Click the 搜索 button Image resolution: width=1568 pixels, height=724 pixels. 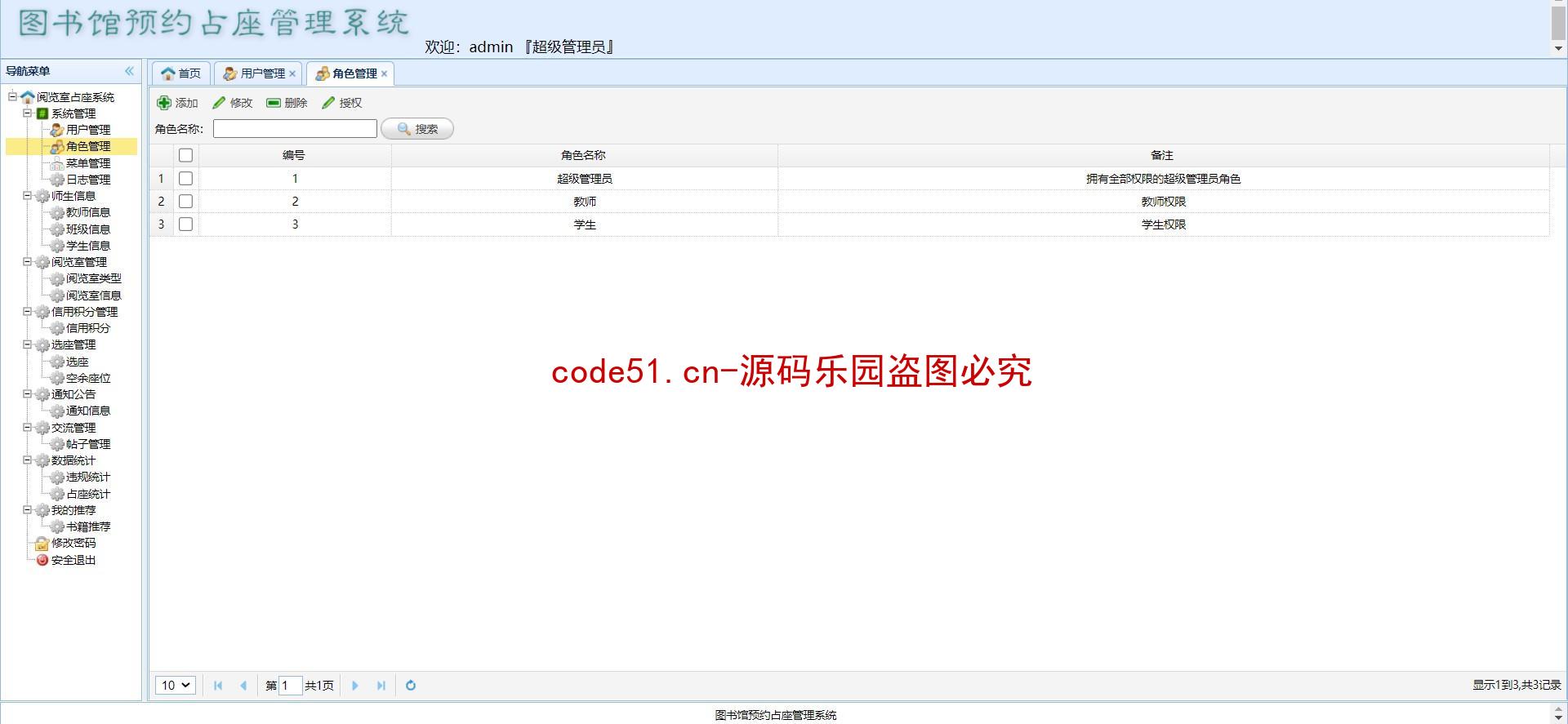tap(417, 129)
